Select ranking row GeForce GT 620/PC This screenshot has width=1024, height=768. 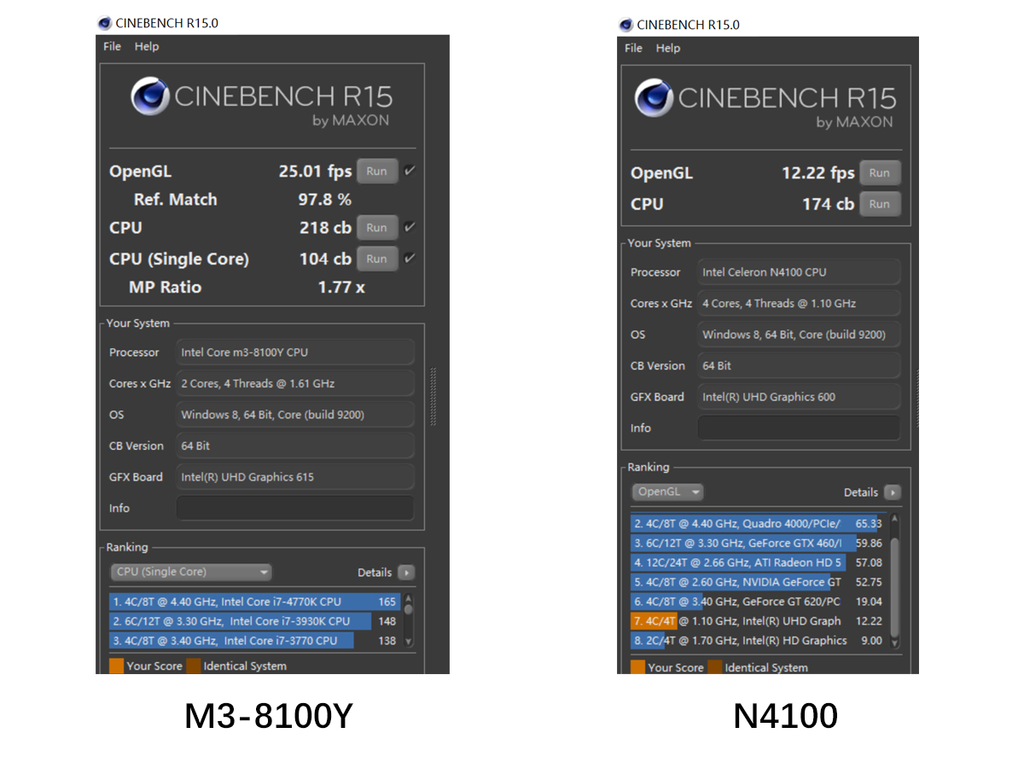tap(758, 602)
